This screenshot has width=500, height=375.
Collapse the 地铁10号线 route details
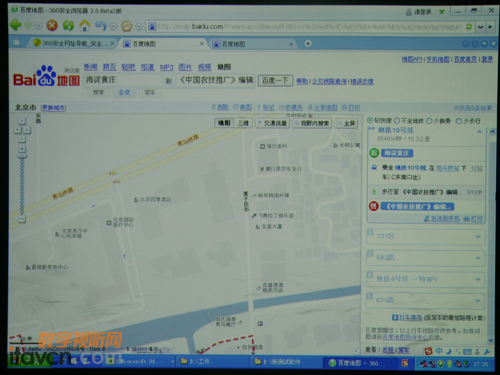click(x=479, y=131)
